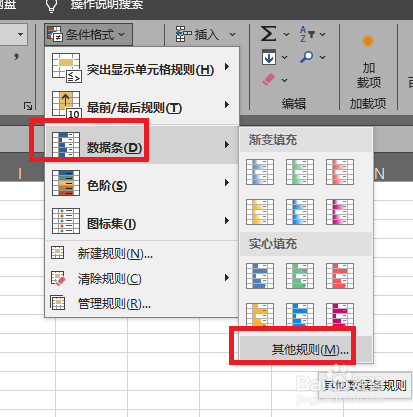Screen dimensions: 413x417
Task: Apply orange gradient fill data bar
Action: pyautogui.click(x=260, y=212)
